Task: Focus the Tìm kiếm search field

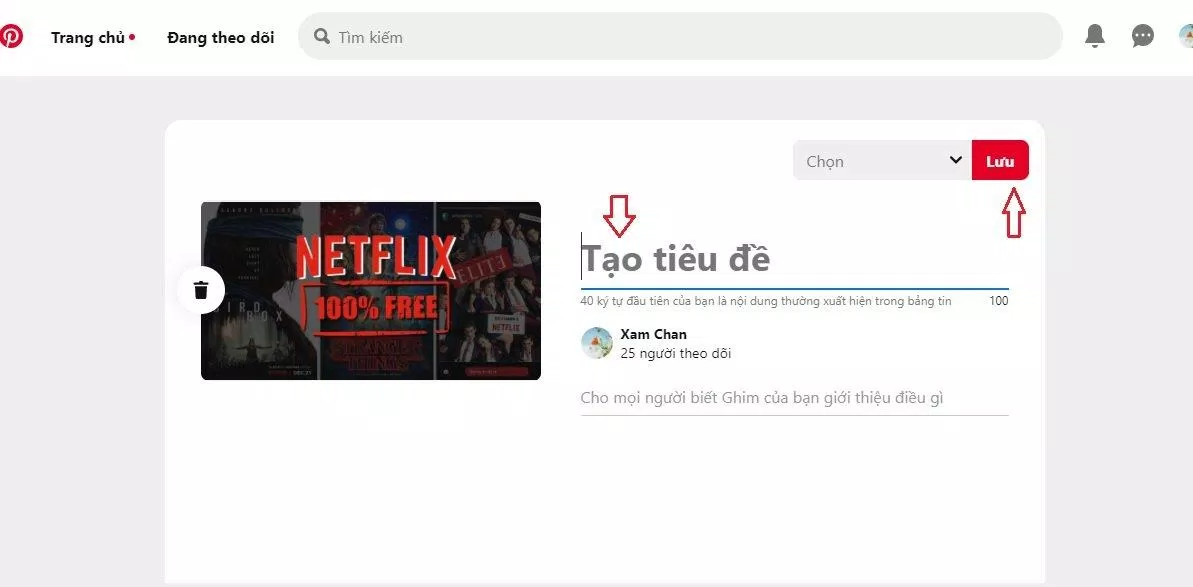Action: (x=690, y=37)
